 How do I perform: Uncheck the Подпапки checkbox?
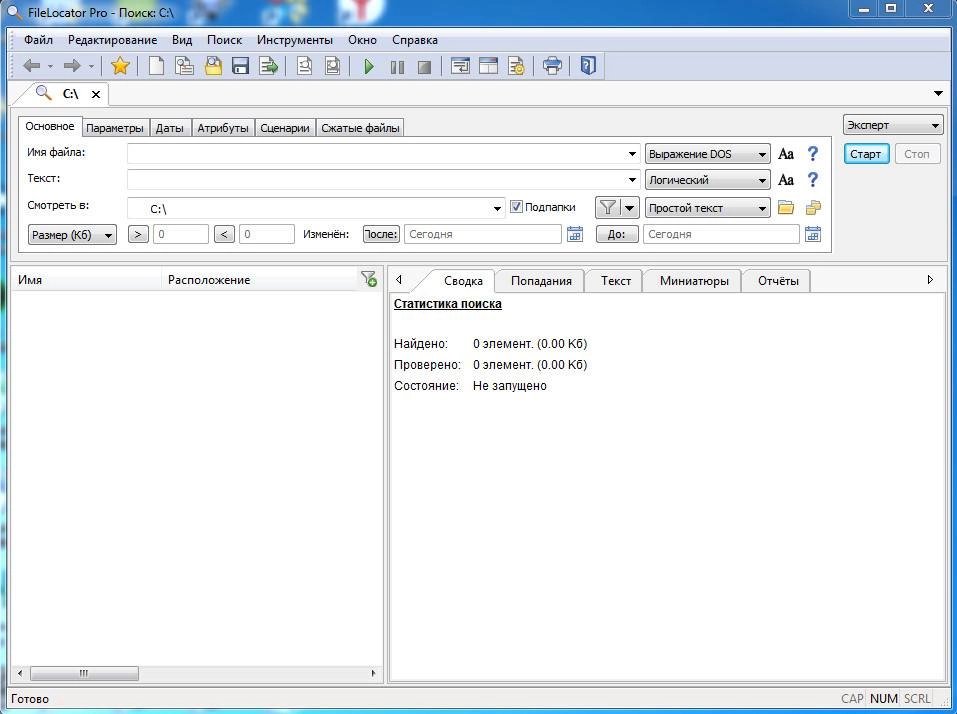(516, 206)
